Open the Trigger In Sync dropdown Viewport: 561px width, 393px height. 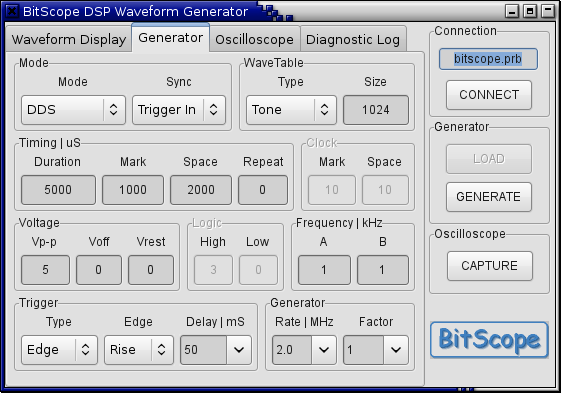tap(179, 110)
